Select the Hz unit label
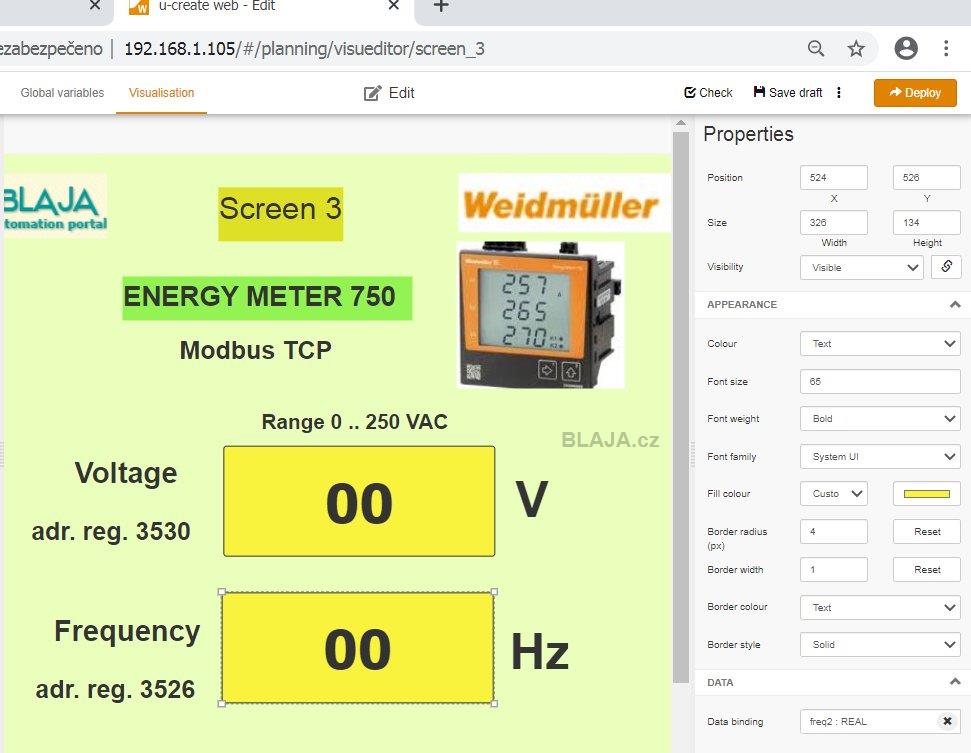 [540, 652]
